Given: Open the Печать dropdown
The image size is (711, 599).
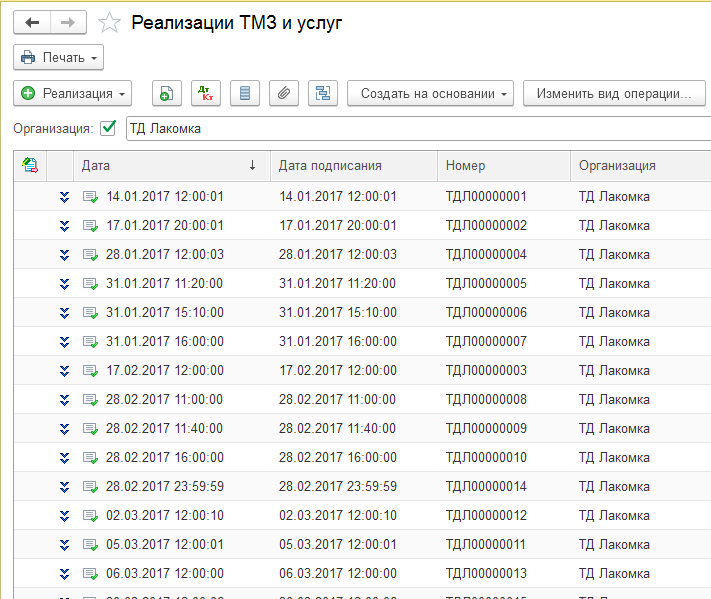Looking at the screenshot, I should tap(59, 58).
